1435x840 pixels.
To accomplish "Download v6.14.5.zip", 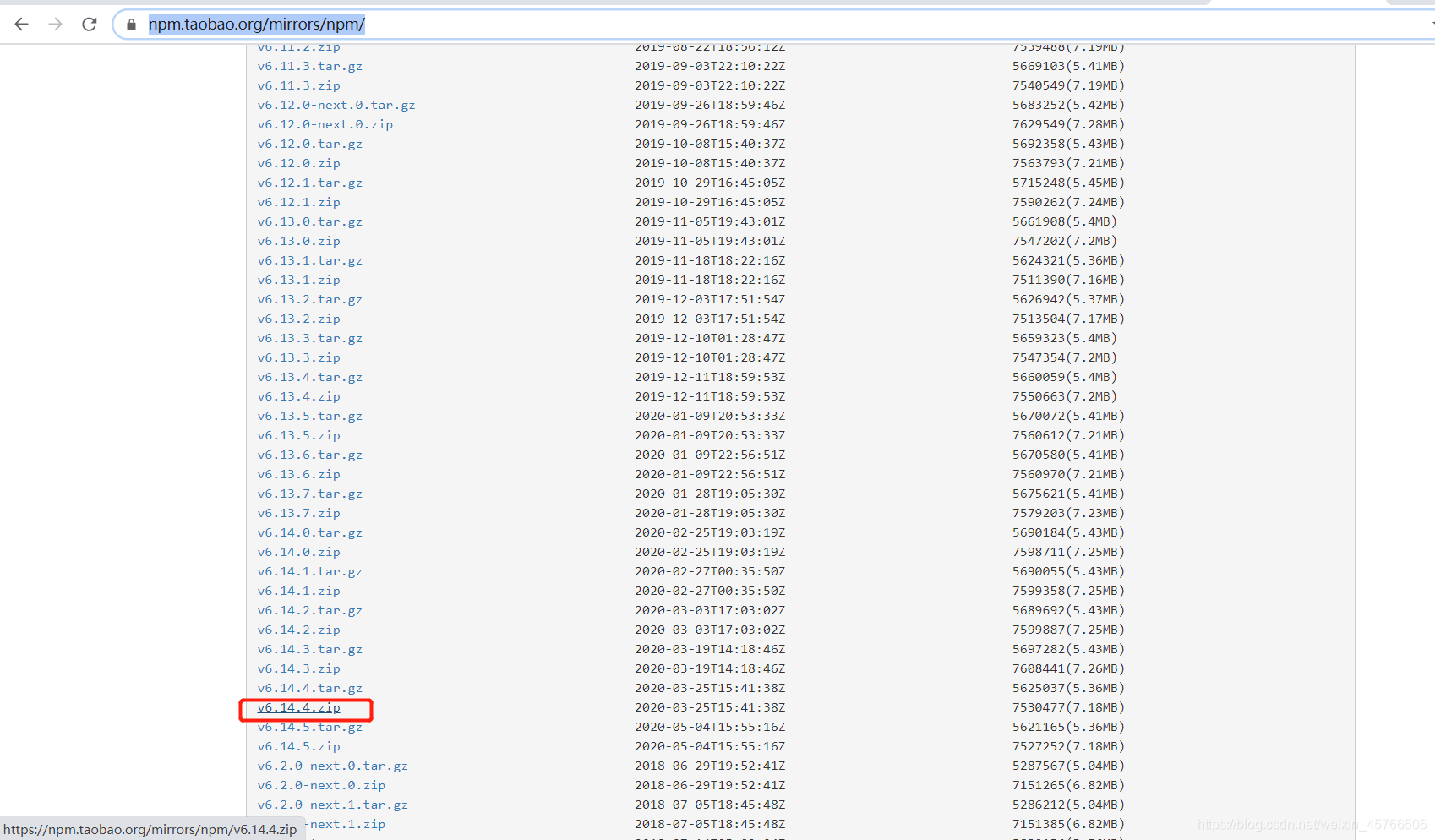I will 299,746.
